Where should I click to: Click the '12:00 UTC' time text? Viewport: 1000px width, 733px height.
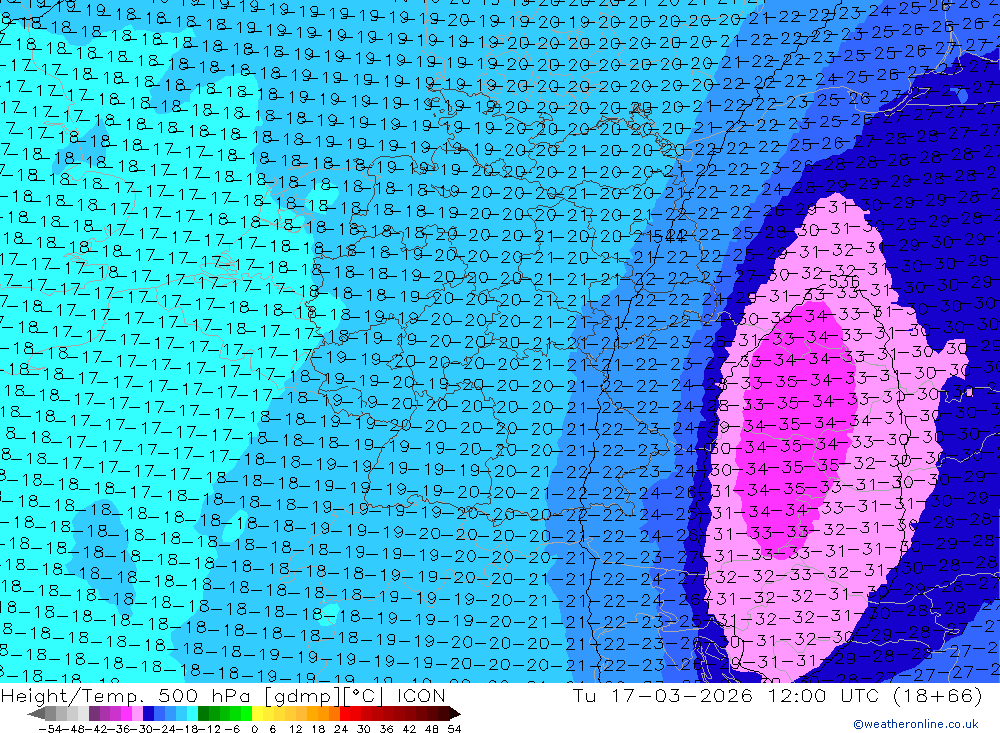(x=823, y=695)
